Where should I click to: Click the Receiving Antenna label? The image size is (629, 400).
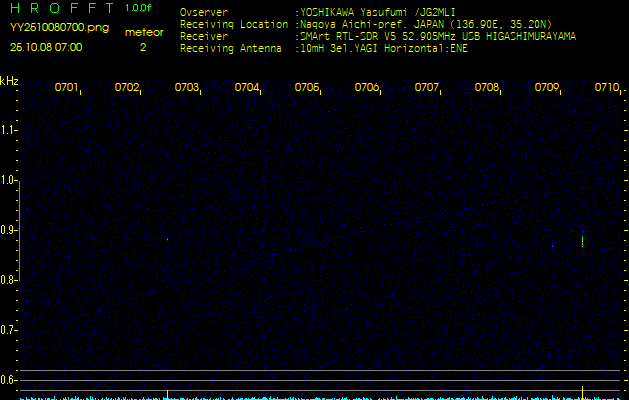tap(230, 49)
